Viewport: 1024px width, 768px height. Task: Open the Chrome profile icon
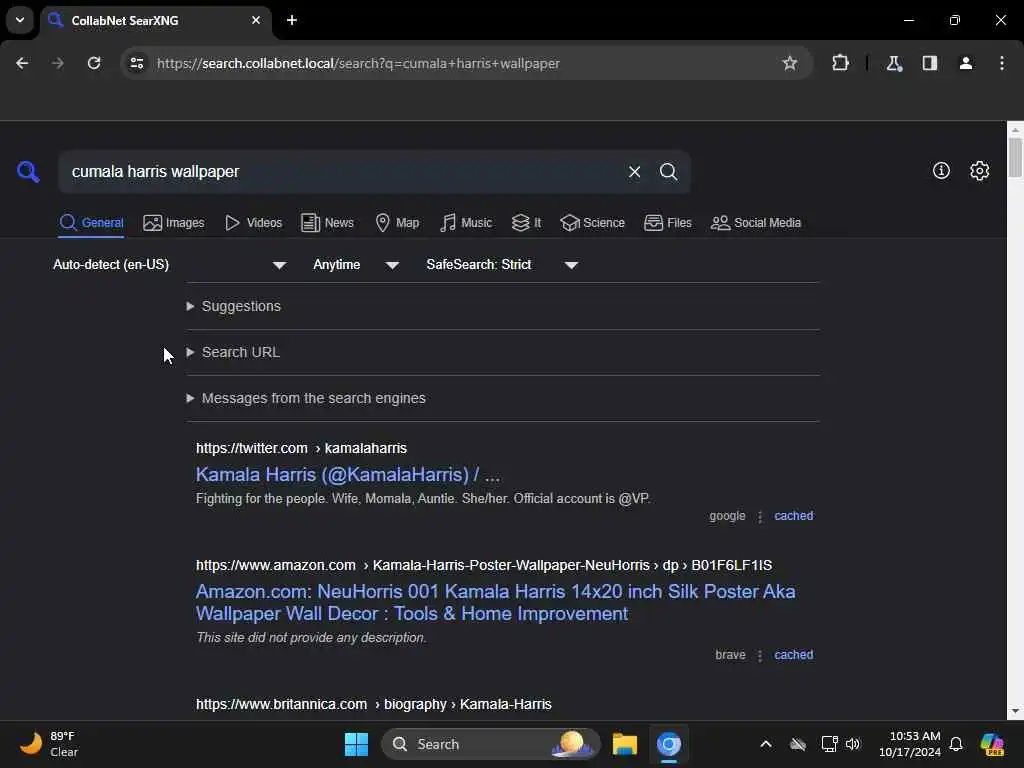pyautogui.click(x=966, y=63)
